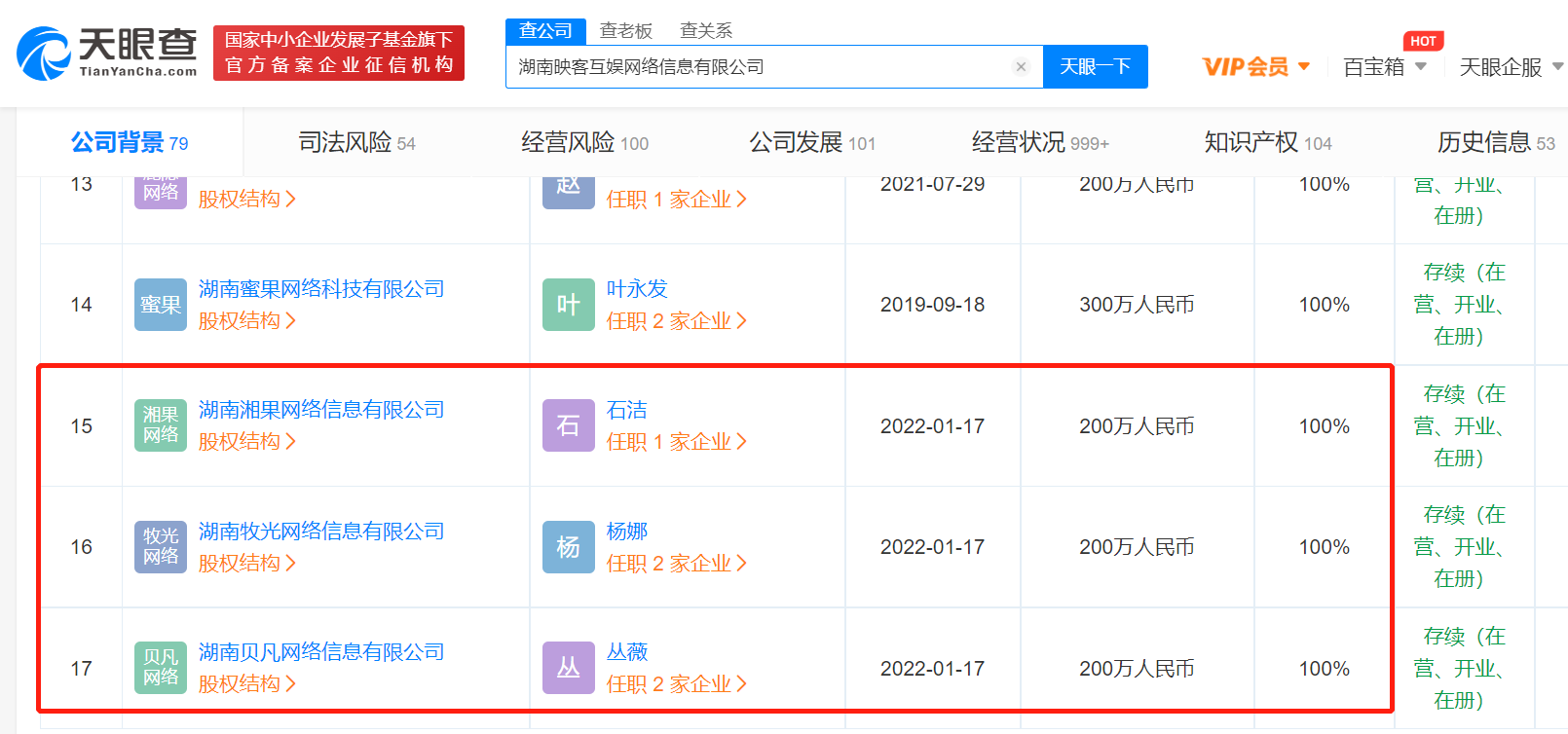
Task: Click the 石 avatar icon
Action: click(569, 425)
